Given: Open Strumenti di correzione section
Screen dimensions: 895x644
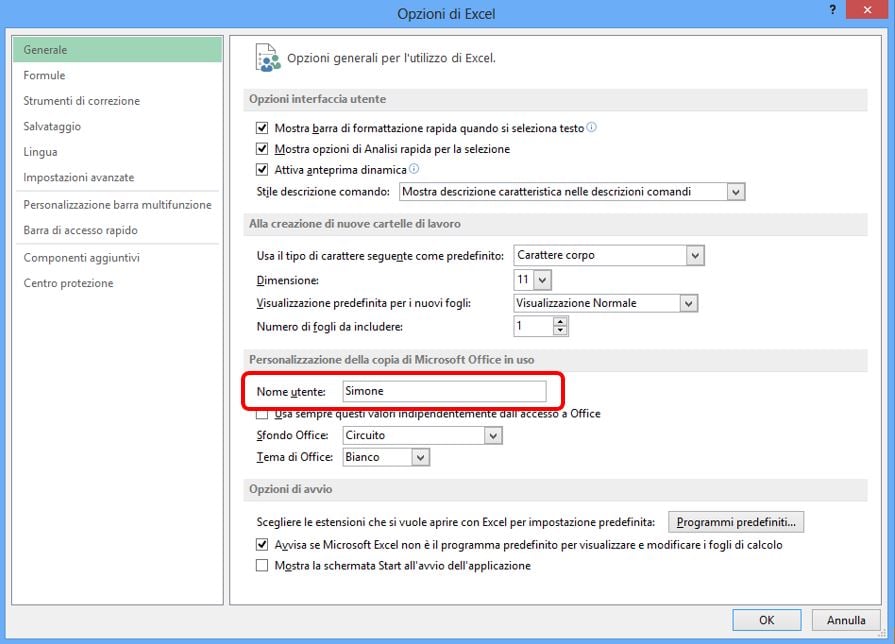Looking at the screenshot, I should coord(118,101).
